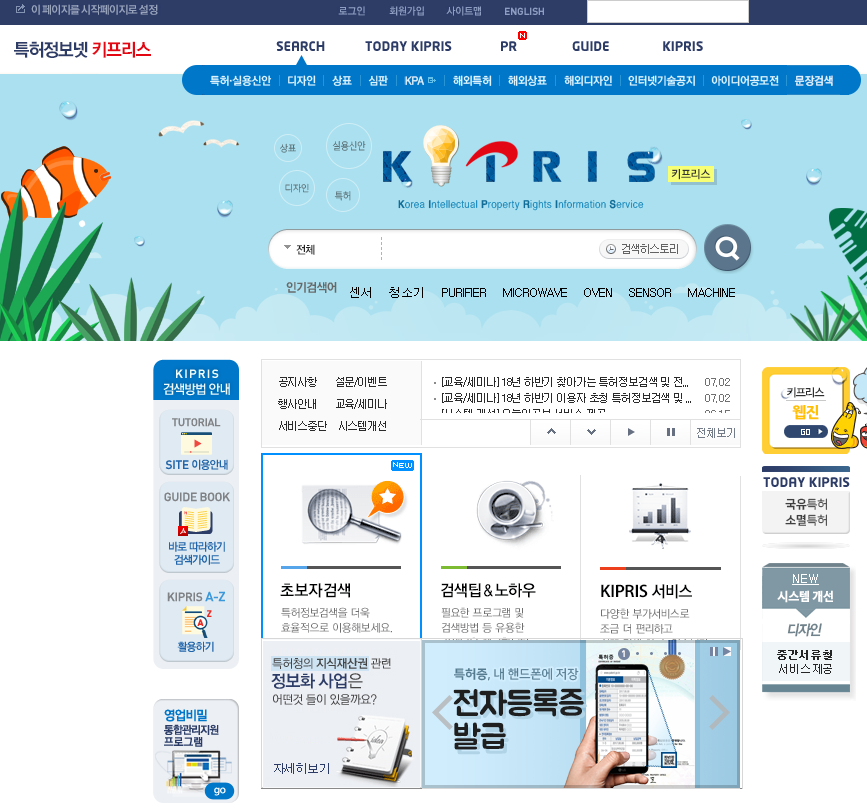Open 소멸특허 under TODAY KIPRIS
Image resolution: width=867 pixels, height=812 pixels.
click(x=806, y=520)
